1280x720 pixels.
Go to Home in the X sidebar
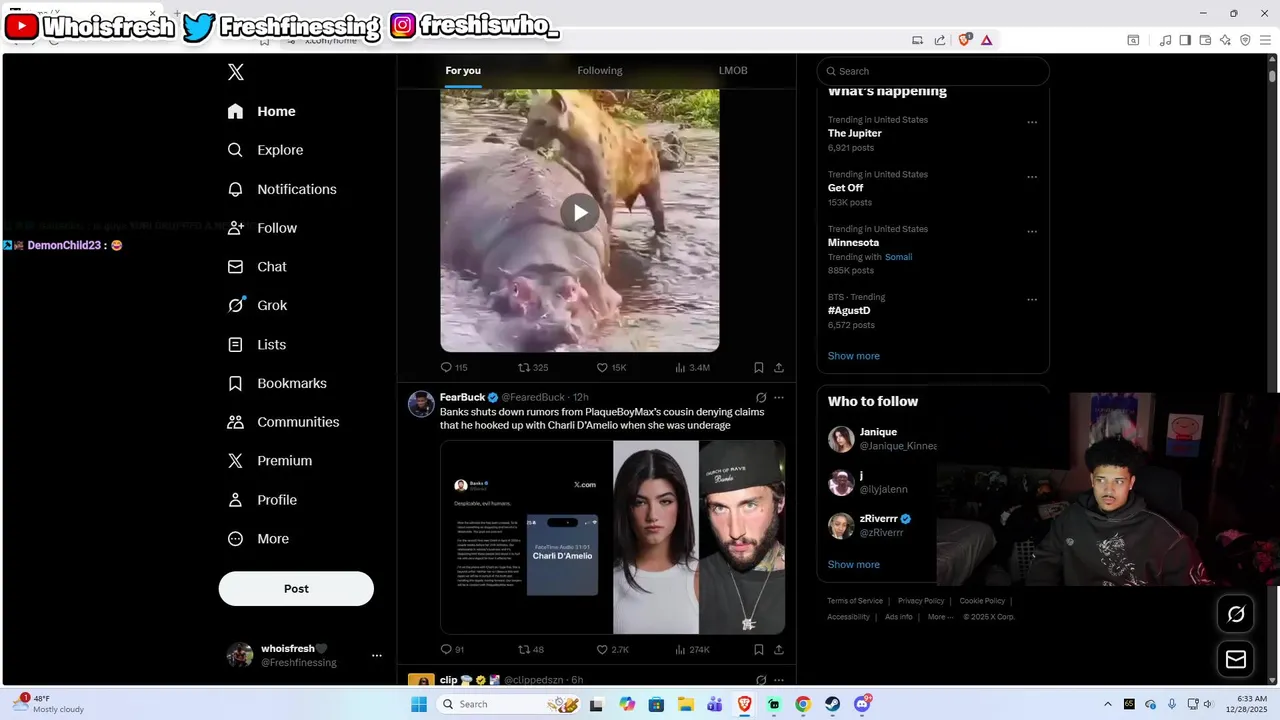click(262, 111)
